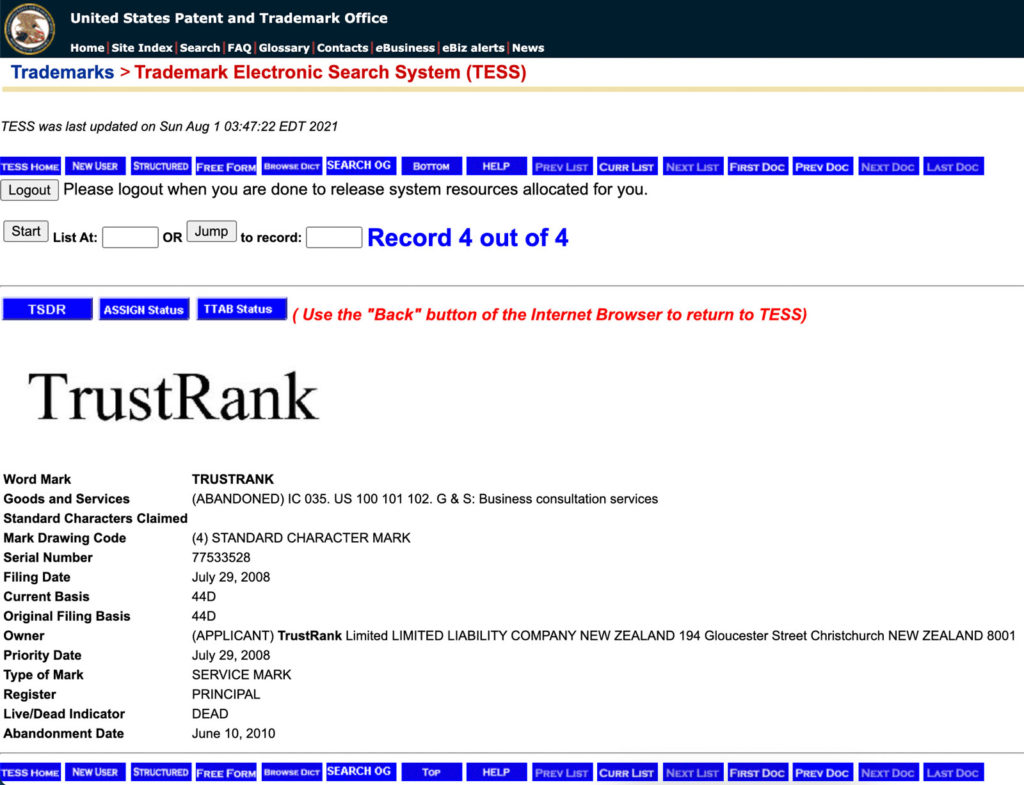Screen dimensions: 1024x785
Task: Go to Trademarks breadcrumb link
Action: click(x=62, y=72)
